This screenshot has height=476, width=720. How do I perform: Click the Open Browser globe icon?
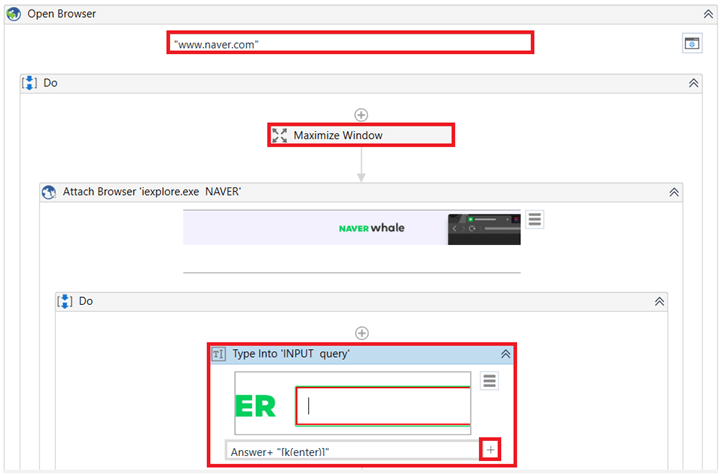pos(13,14)
